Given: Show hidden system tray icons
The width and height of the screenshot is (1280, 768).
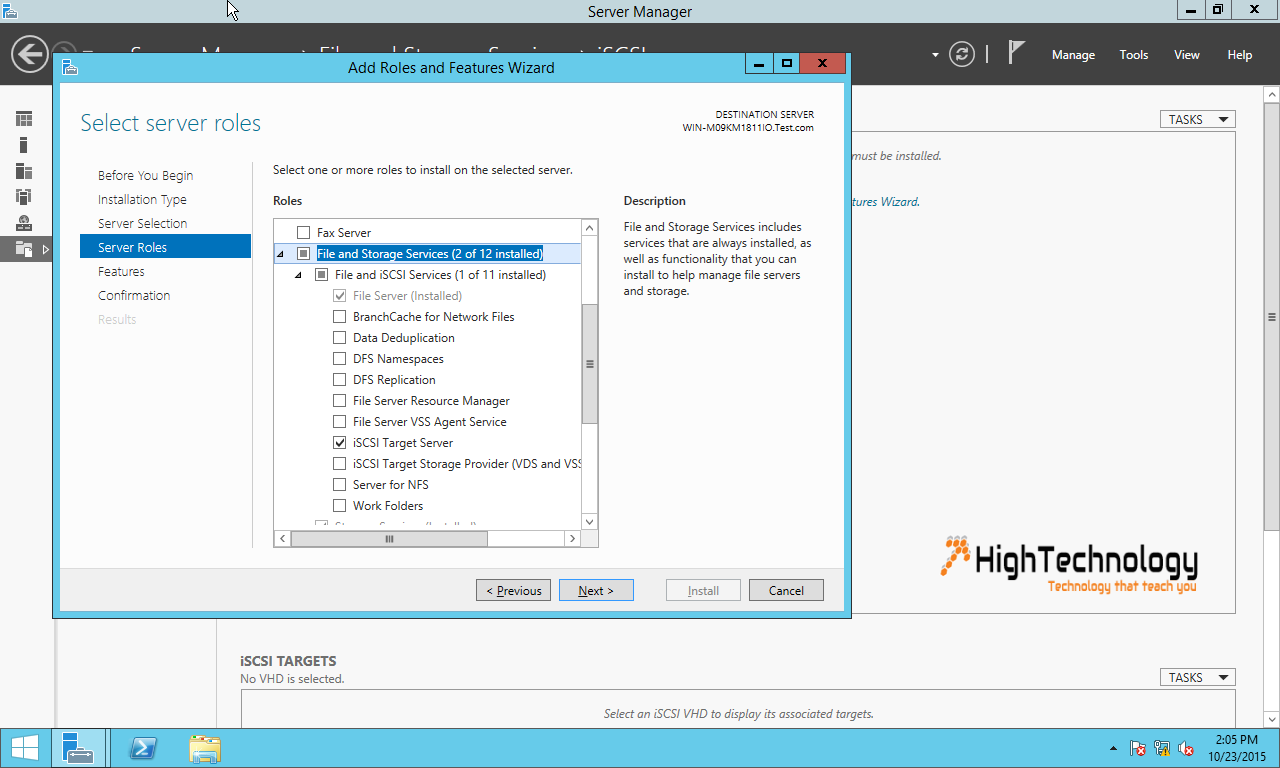Looking at the screenshot, I should [x=1114, y=749].
